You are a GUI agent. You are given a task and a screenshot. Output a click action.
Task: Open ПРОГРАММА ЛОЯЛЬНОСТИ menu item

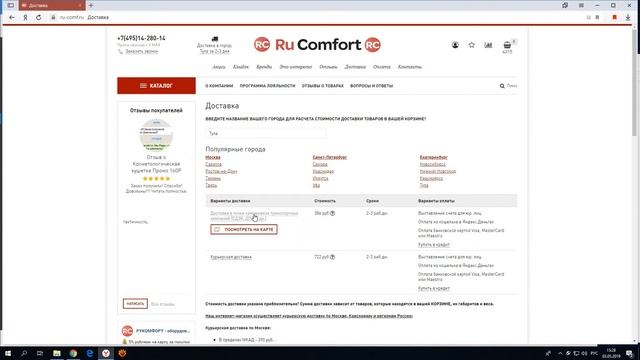(x=267, y=86)
